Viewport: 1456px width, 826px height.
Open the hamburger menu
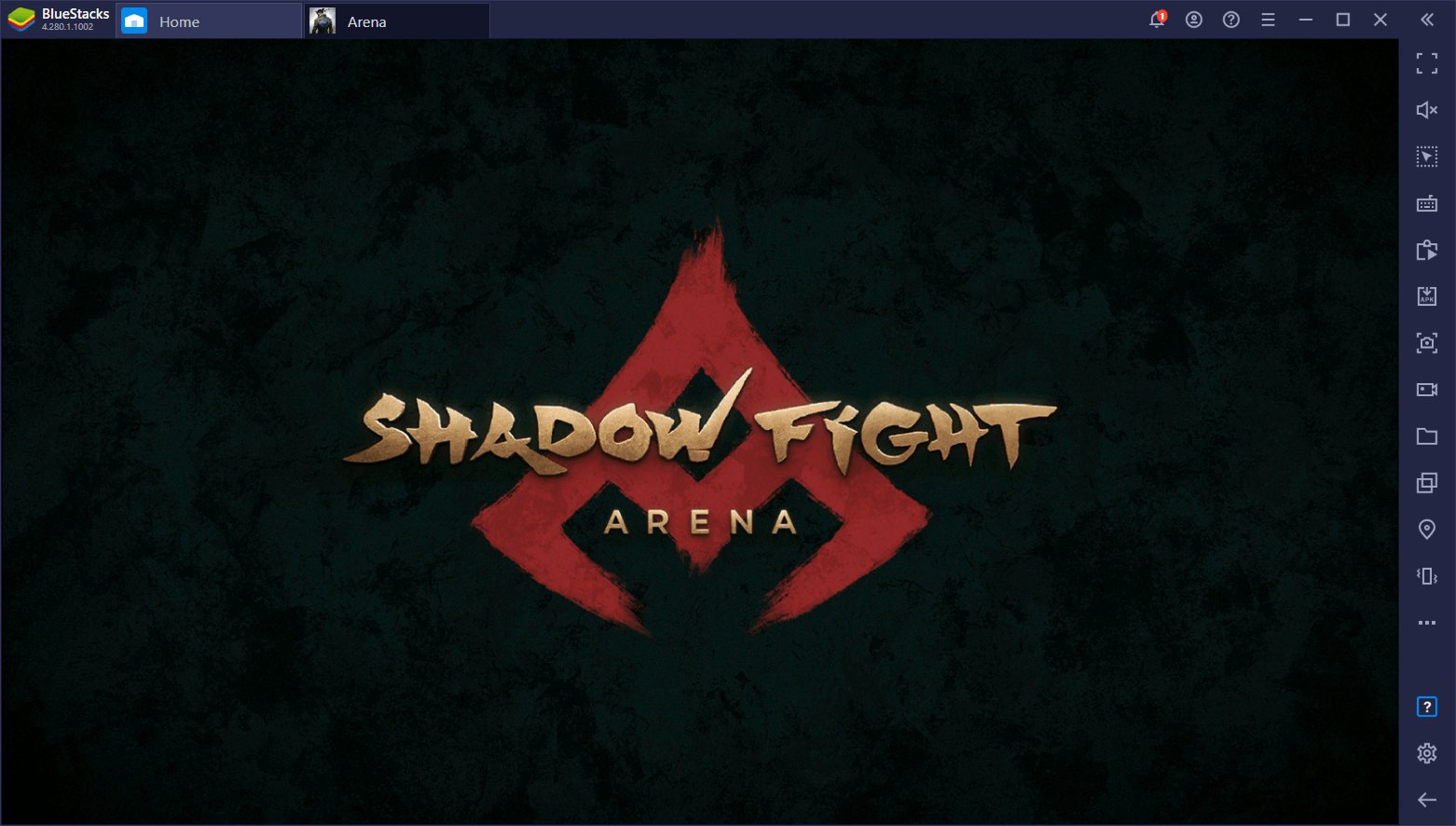tap(1268, 20)
